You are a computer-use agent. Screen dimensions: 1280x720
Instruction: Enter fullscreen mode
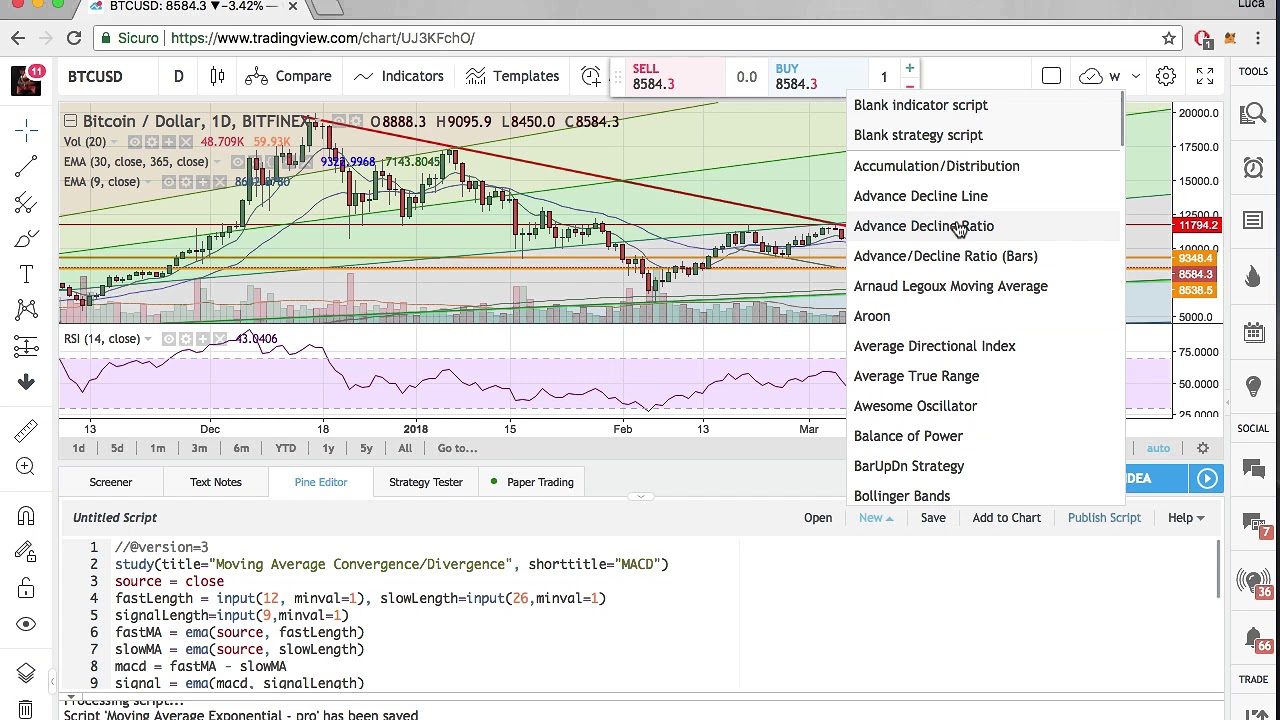pyautogui.click(x=1205, y=76)
